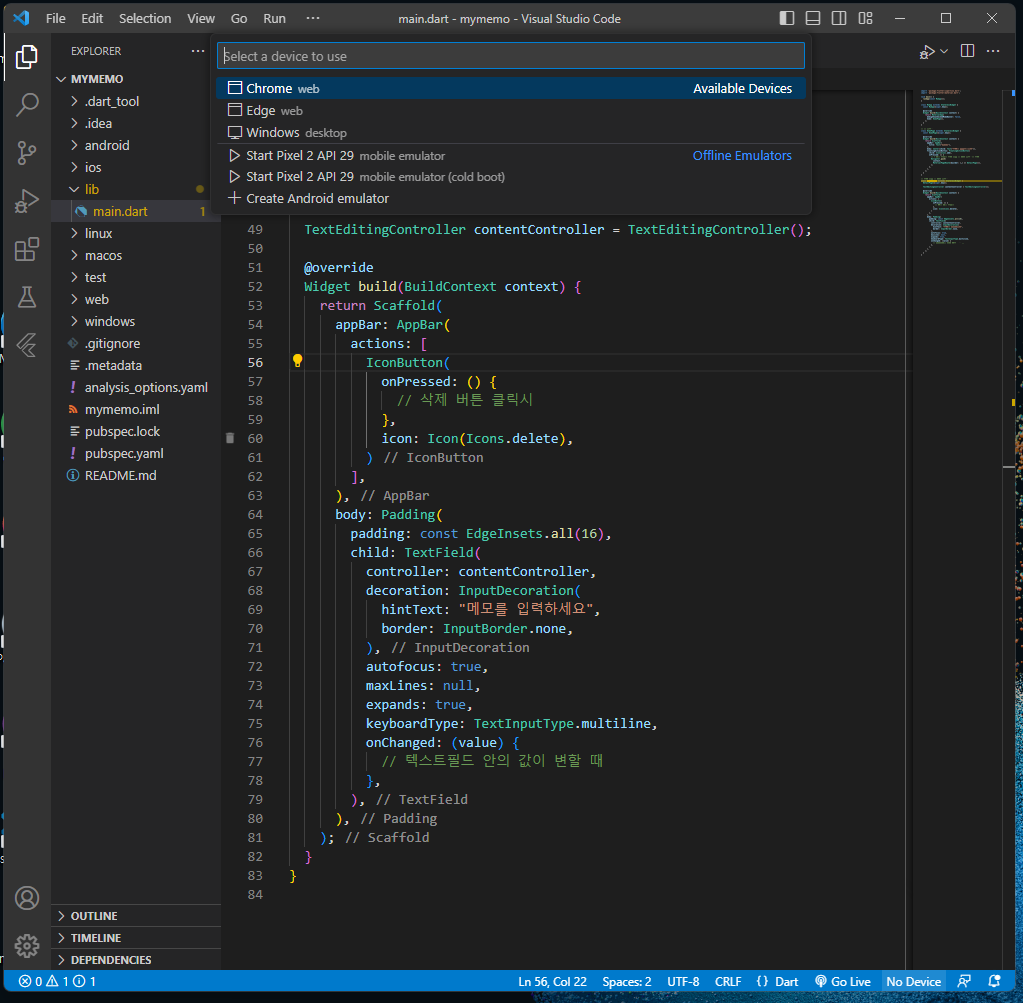Viewport: 1023px width, 1003px height.
Task: Open Run and Debug view icon
Action: point(27,201)
